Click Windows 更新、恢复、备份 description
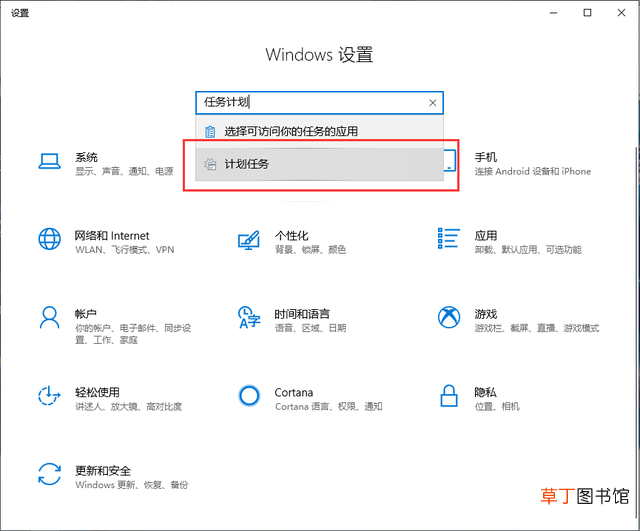The width and height of the screenshot is (640, 531). [131, 485]
